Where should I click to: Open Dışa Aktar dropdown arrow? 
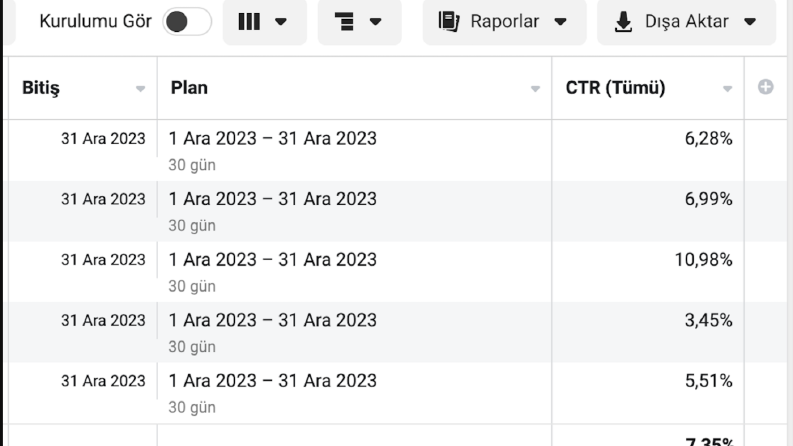[x=750, y=22]
